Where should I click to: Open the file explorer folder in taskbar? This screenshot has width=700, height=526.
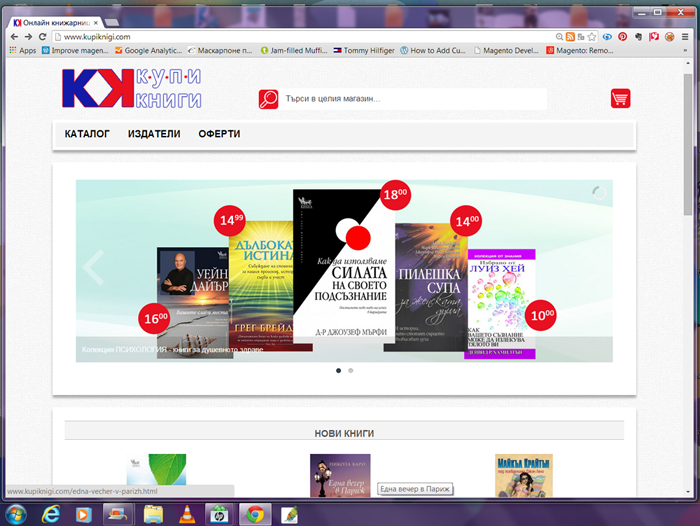click(153, 514)
